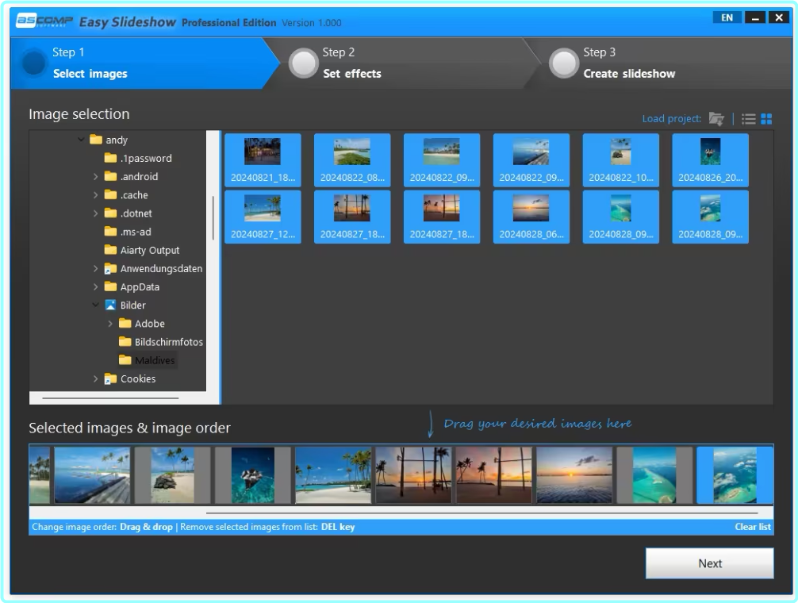This screenshot has width=798, height=603.
Task: Select the Step 1 circle indicator
Action: [x=34, y=63]
